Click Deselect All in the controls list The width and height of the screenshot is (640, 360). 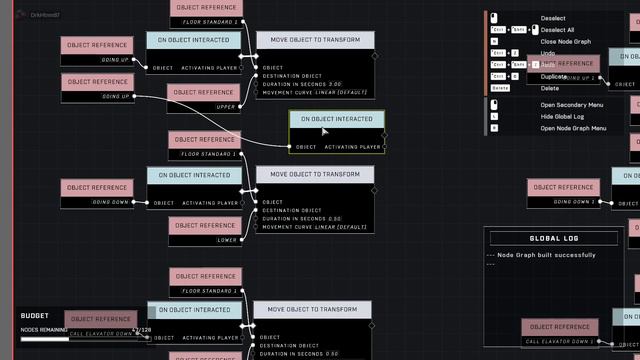coord(557,30)
